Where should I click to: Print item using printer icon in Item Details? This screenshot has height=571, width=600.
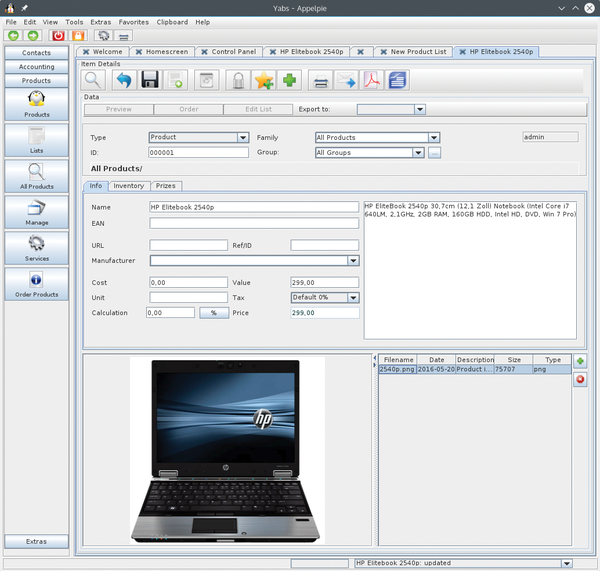coord(320,80)
